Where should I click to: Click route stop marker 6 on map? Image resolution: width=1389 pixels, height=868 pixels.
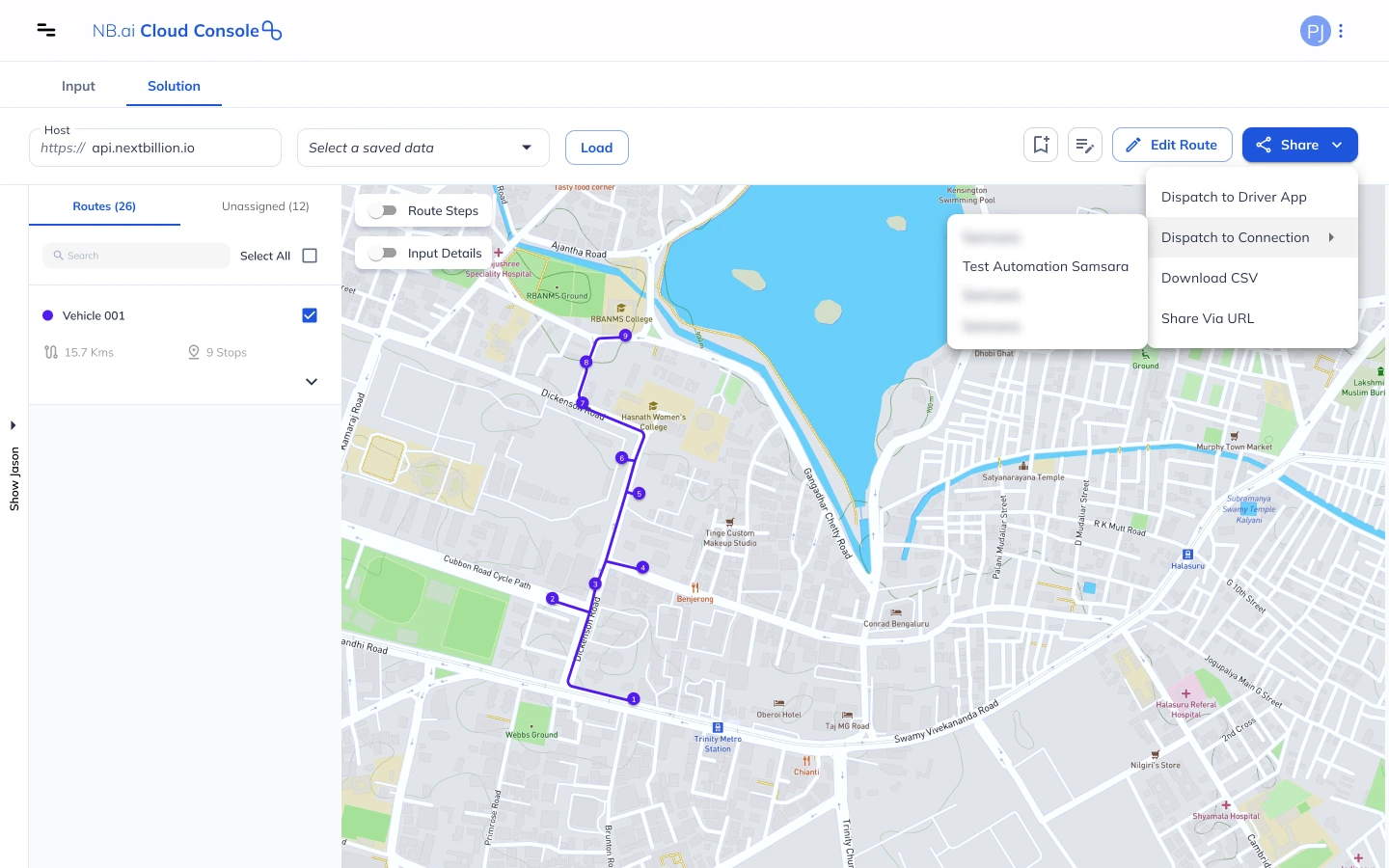621,458
